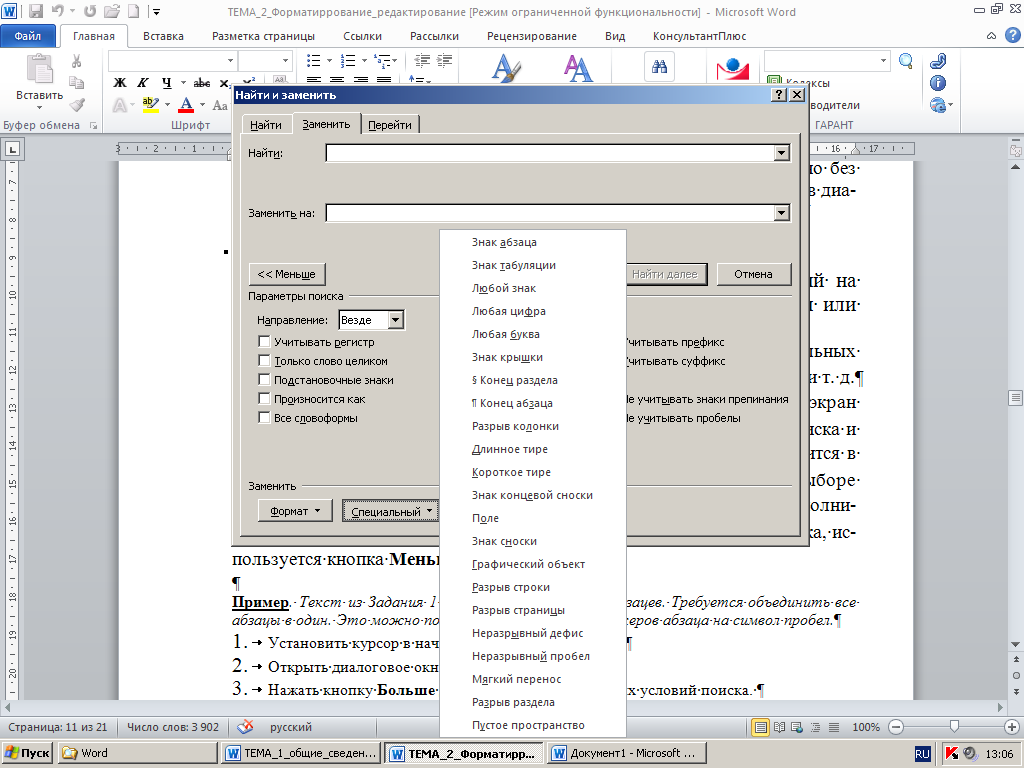Click the zoom slider handle

point(954,726)
